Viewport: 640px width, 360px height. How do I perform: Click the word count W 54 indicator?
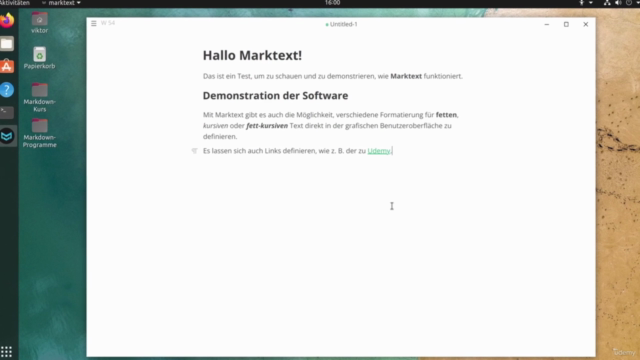pos(108,23)
